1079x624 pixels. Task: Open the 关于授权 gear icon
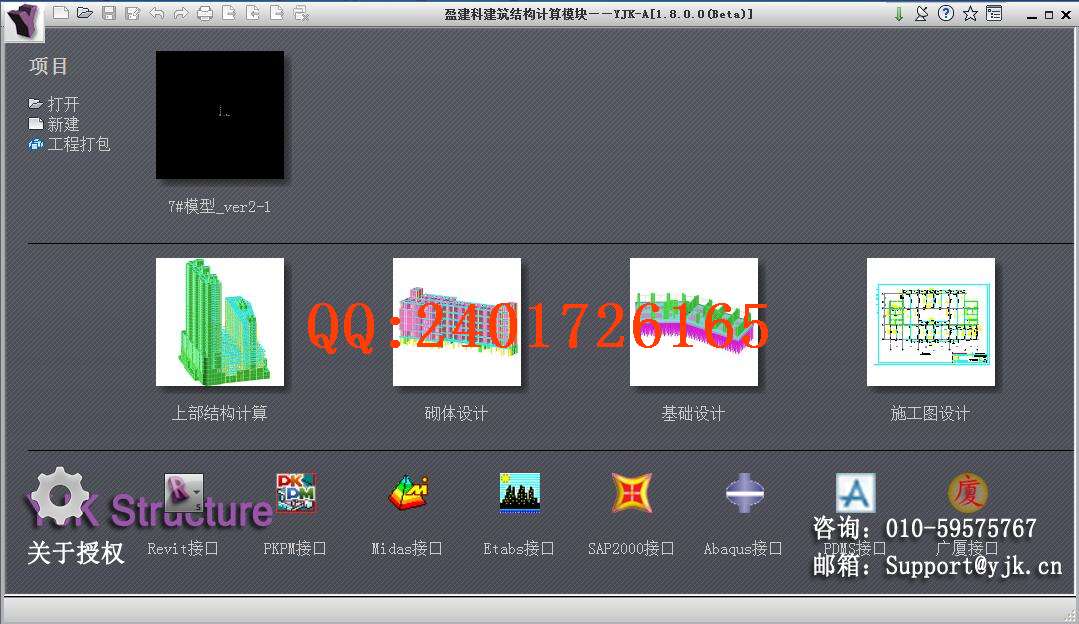pyautogui.click(x=61, y=497)
